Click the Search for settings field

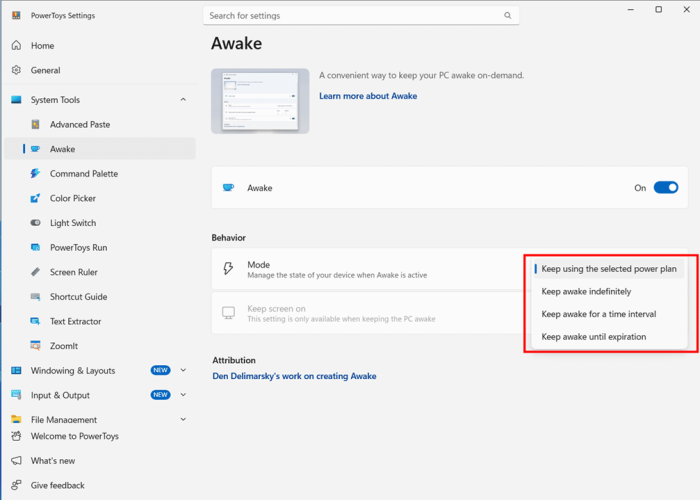pos(361,16)
